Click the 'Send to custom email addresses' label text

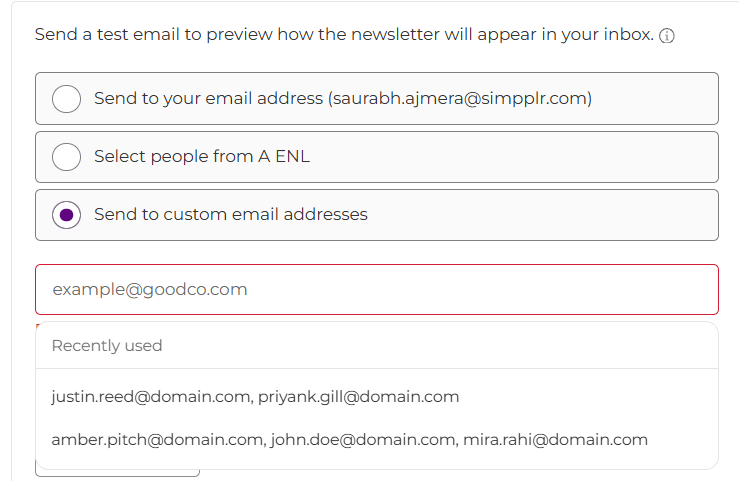coord(231,214)
